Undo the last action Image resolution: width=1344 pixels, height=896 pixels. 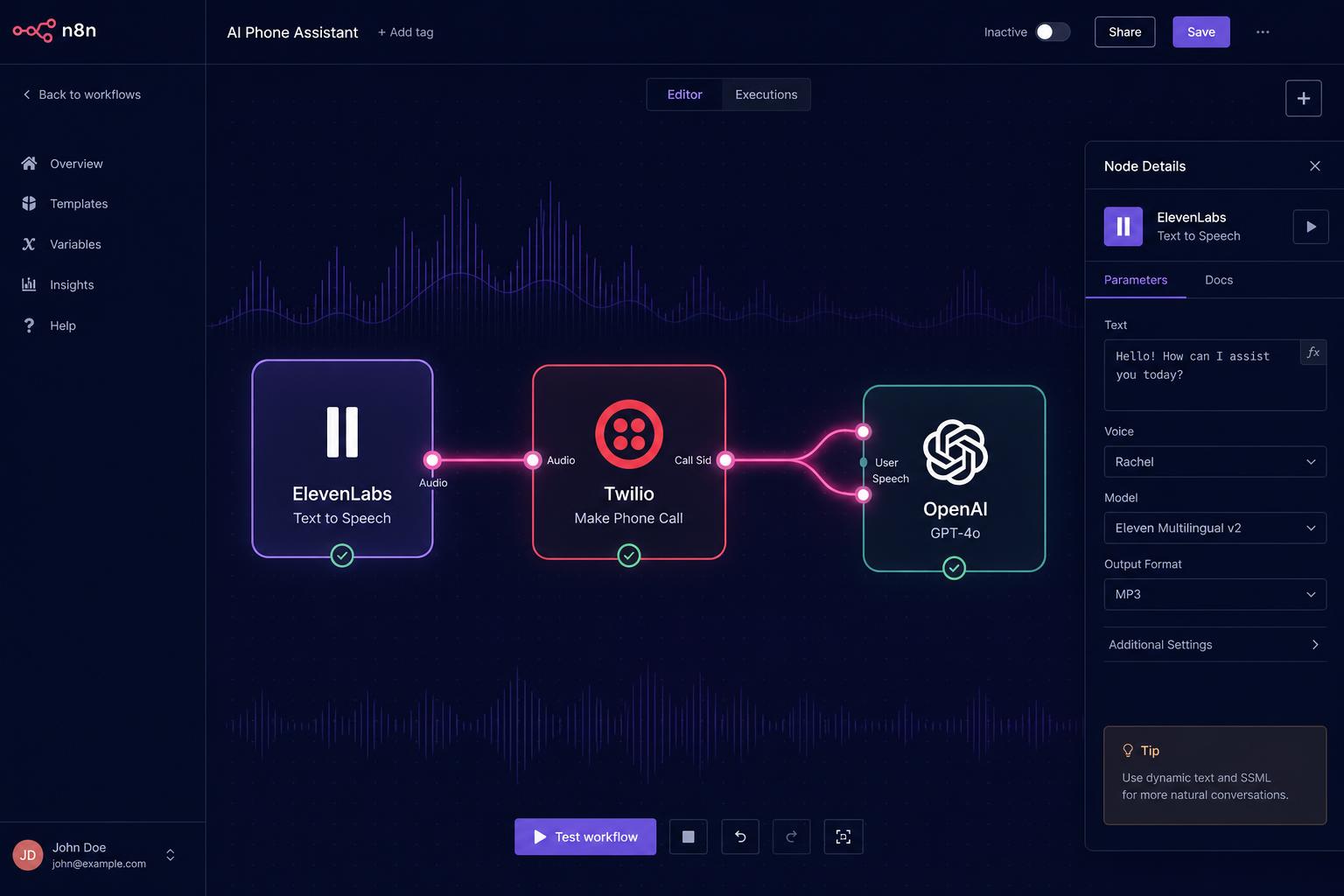tap(740, 837)
